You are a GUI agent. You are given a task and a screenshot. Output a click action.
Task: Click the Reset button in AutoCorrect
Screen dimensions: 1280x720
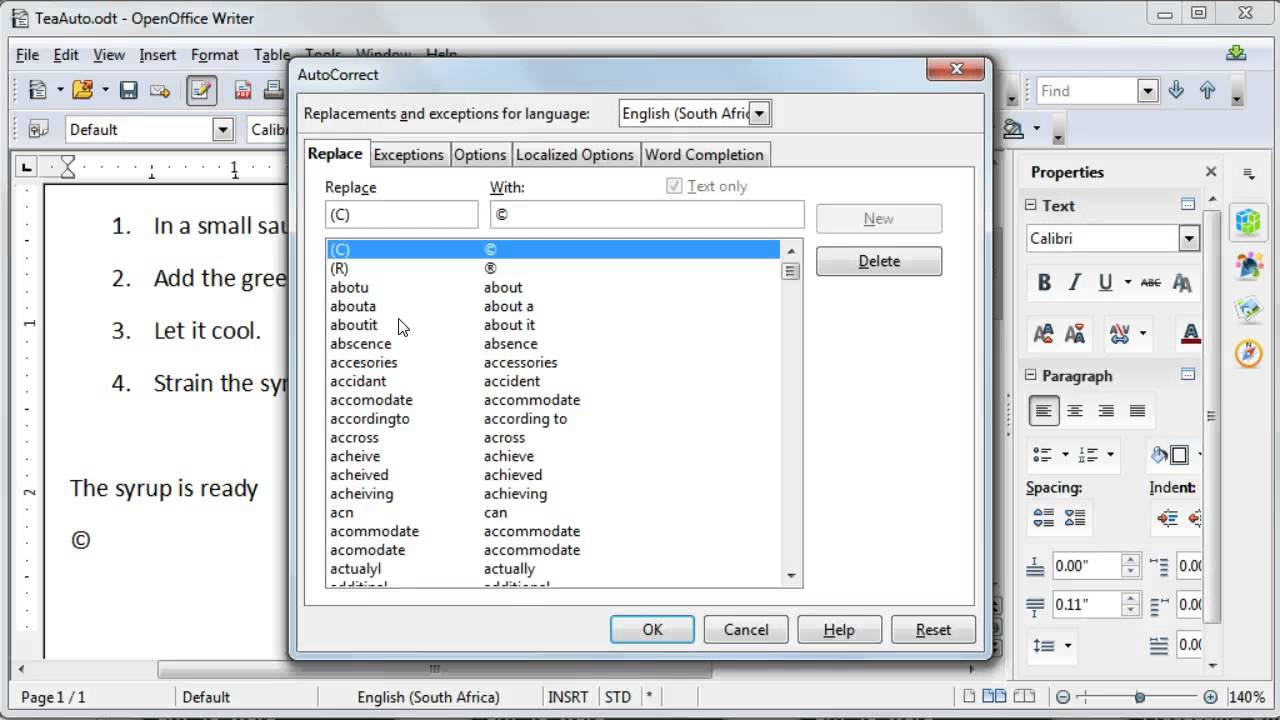tap(933, 629)
